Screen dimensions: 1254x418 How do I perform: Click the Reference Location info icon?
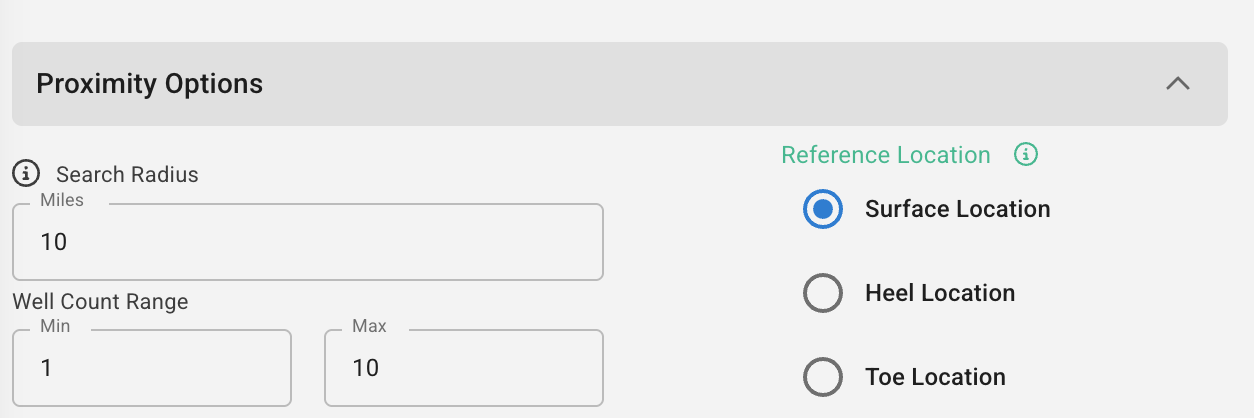[1026, 155]
